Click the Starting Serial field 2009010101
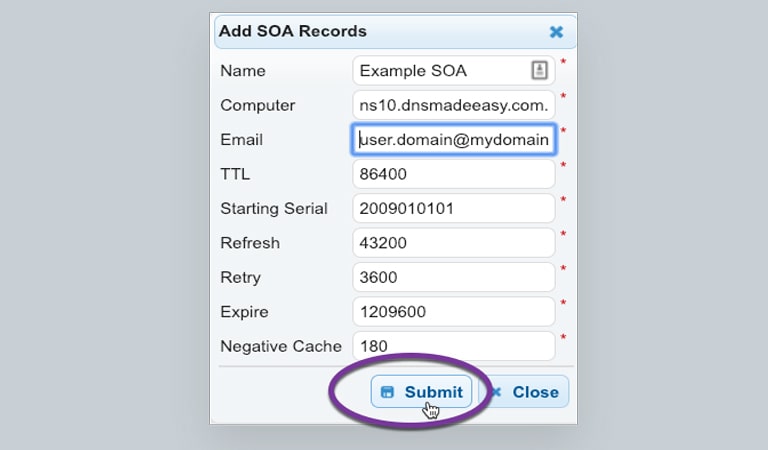 click(454, 208)
